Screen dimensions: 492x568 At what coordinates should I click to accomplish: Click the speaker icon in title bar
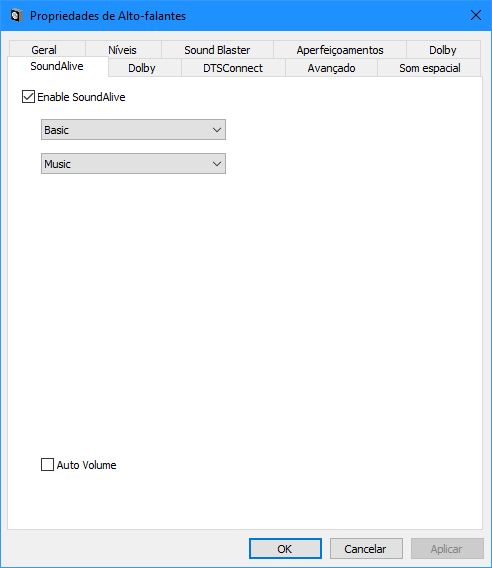[x=16, y=16]
